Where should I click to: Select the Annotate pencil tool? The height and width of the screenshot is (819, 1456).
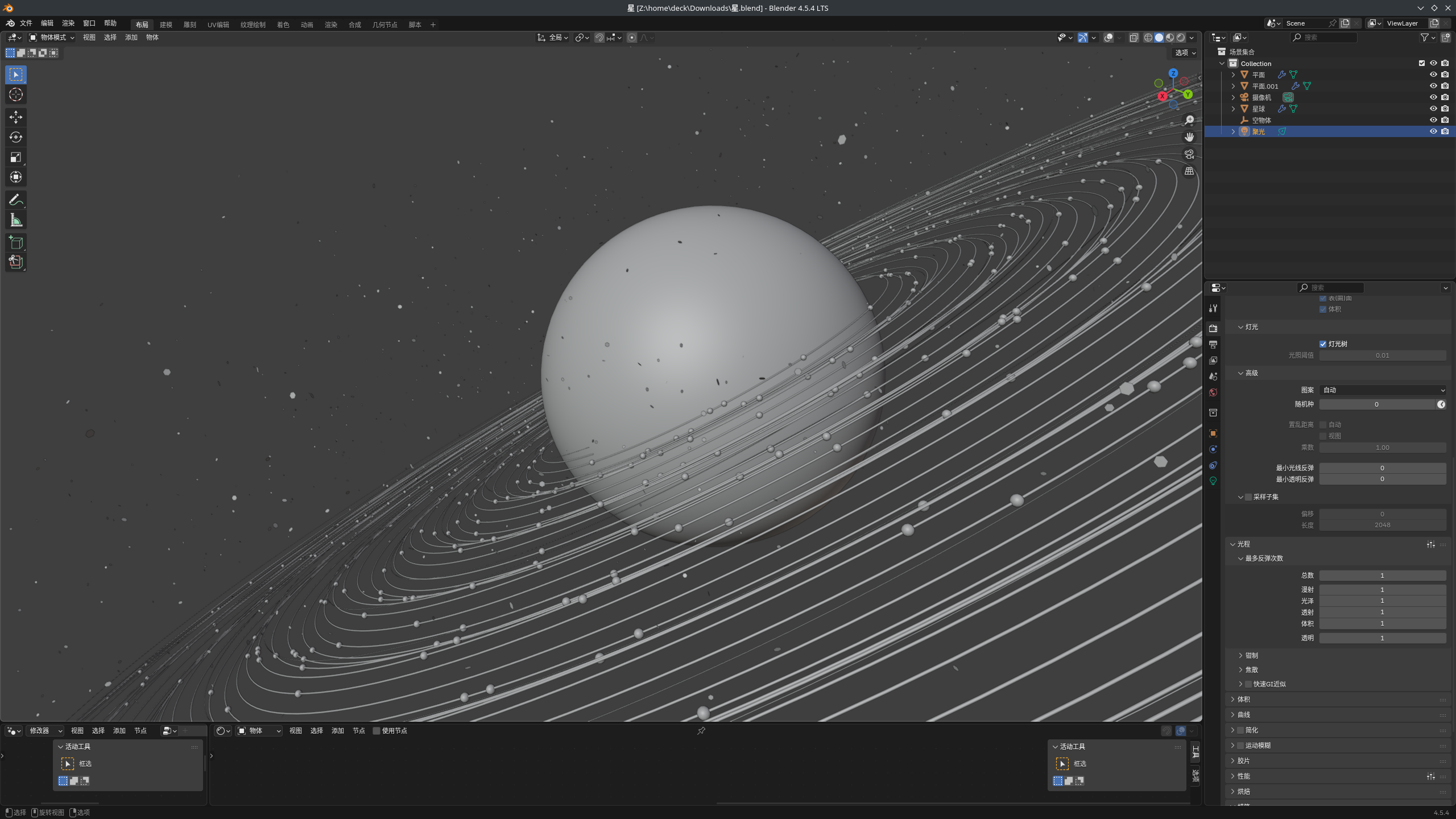tap(15, 200)
